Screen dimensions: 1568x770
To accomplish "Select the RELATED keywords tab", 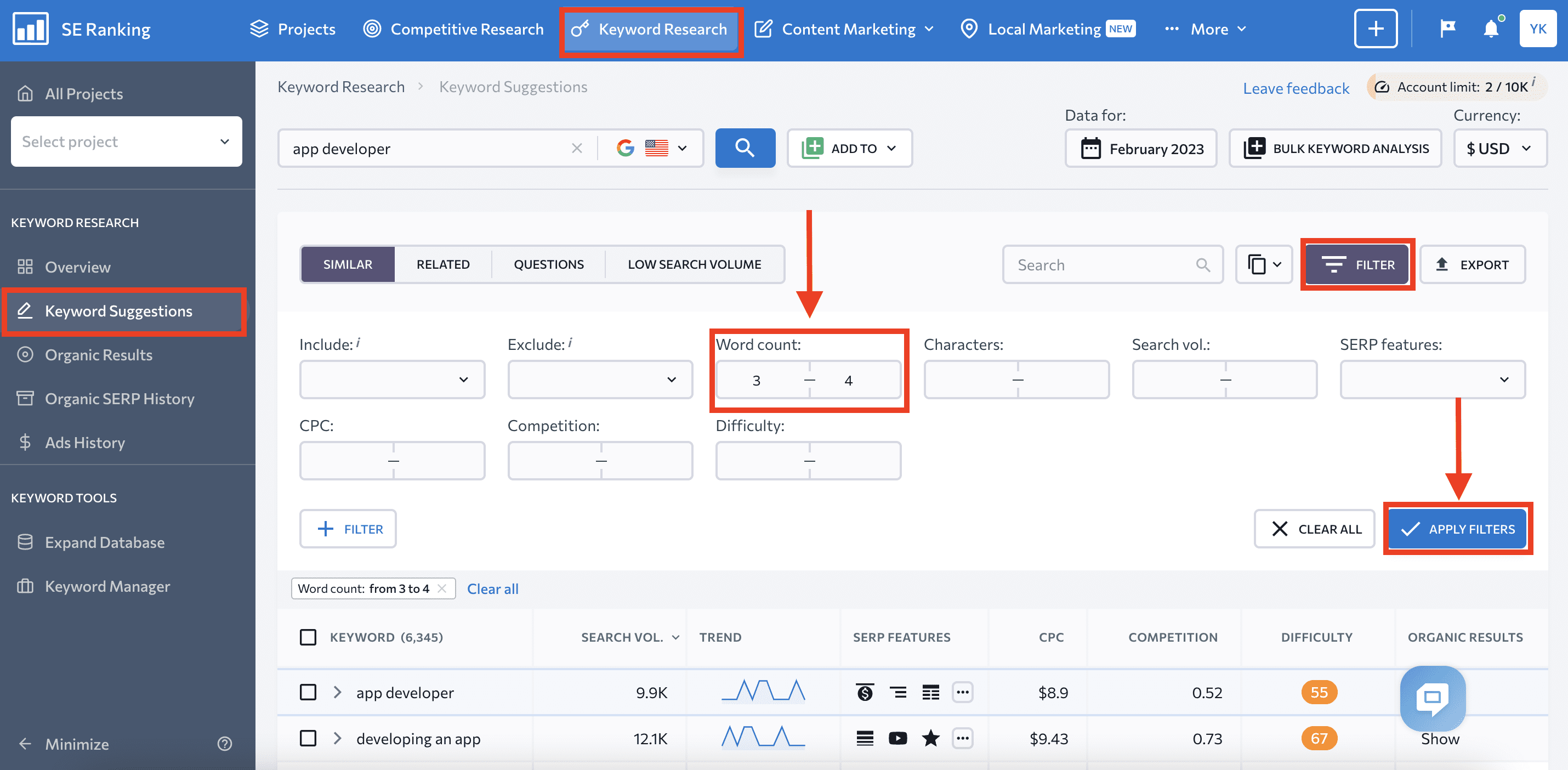I will (442, 263).
